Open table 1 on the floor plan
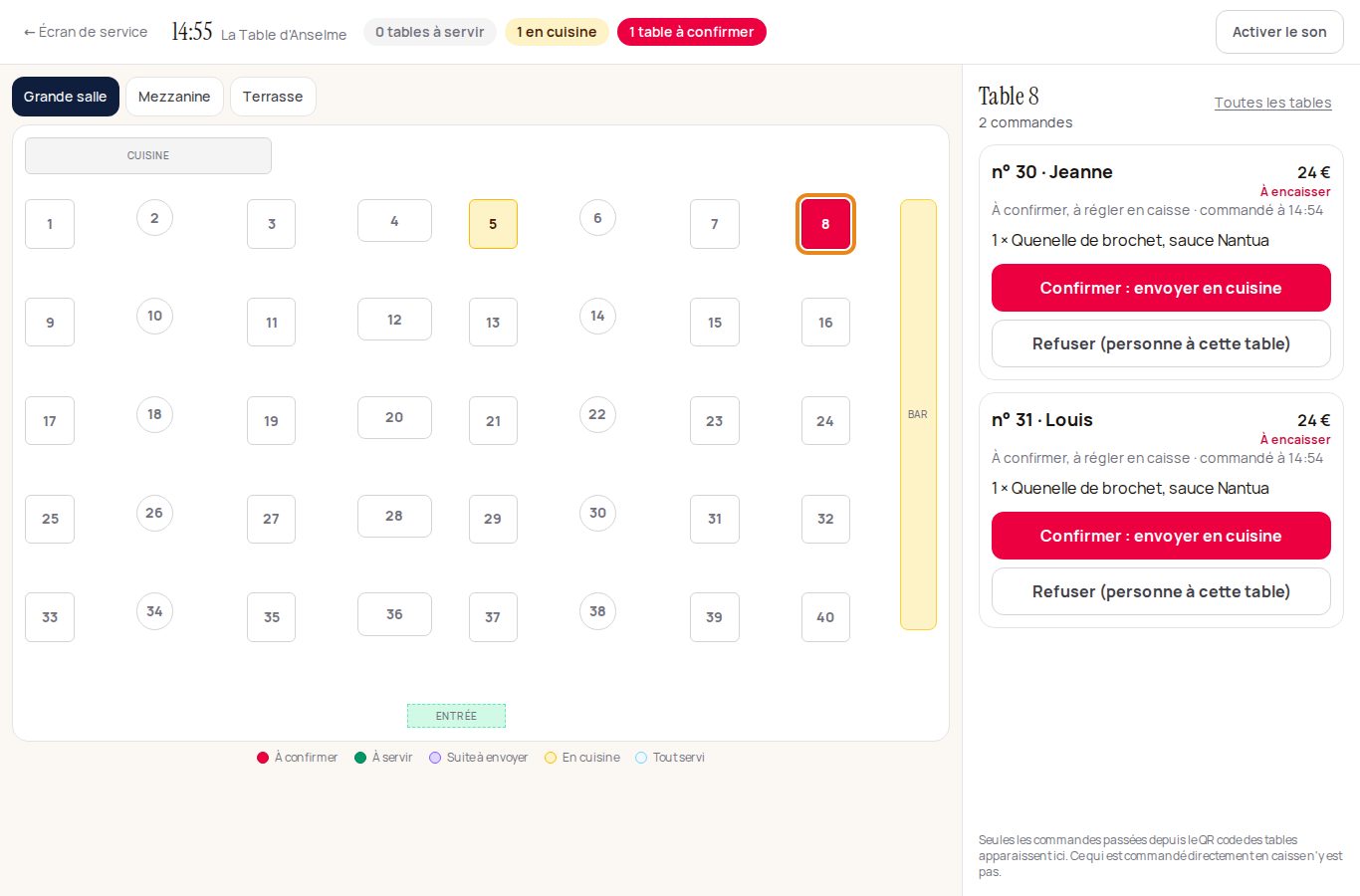This screenshot has width=1360, height=896. click(x=50, y=224)
